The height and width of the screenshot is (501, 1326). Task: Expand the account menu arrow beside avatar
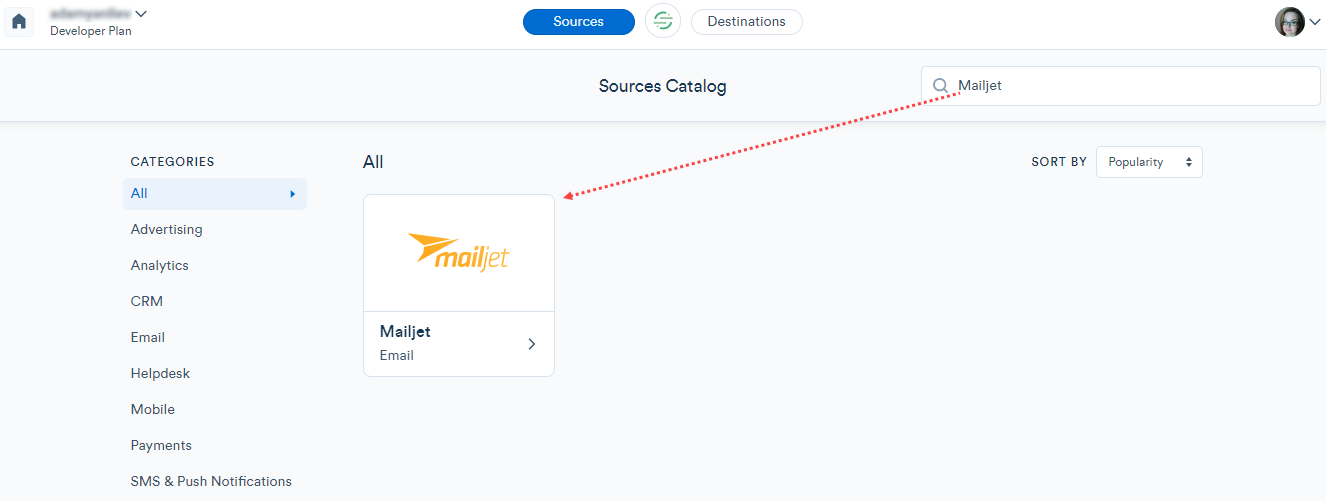pyautogui.click(x=1314, y=22)
